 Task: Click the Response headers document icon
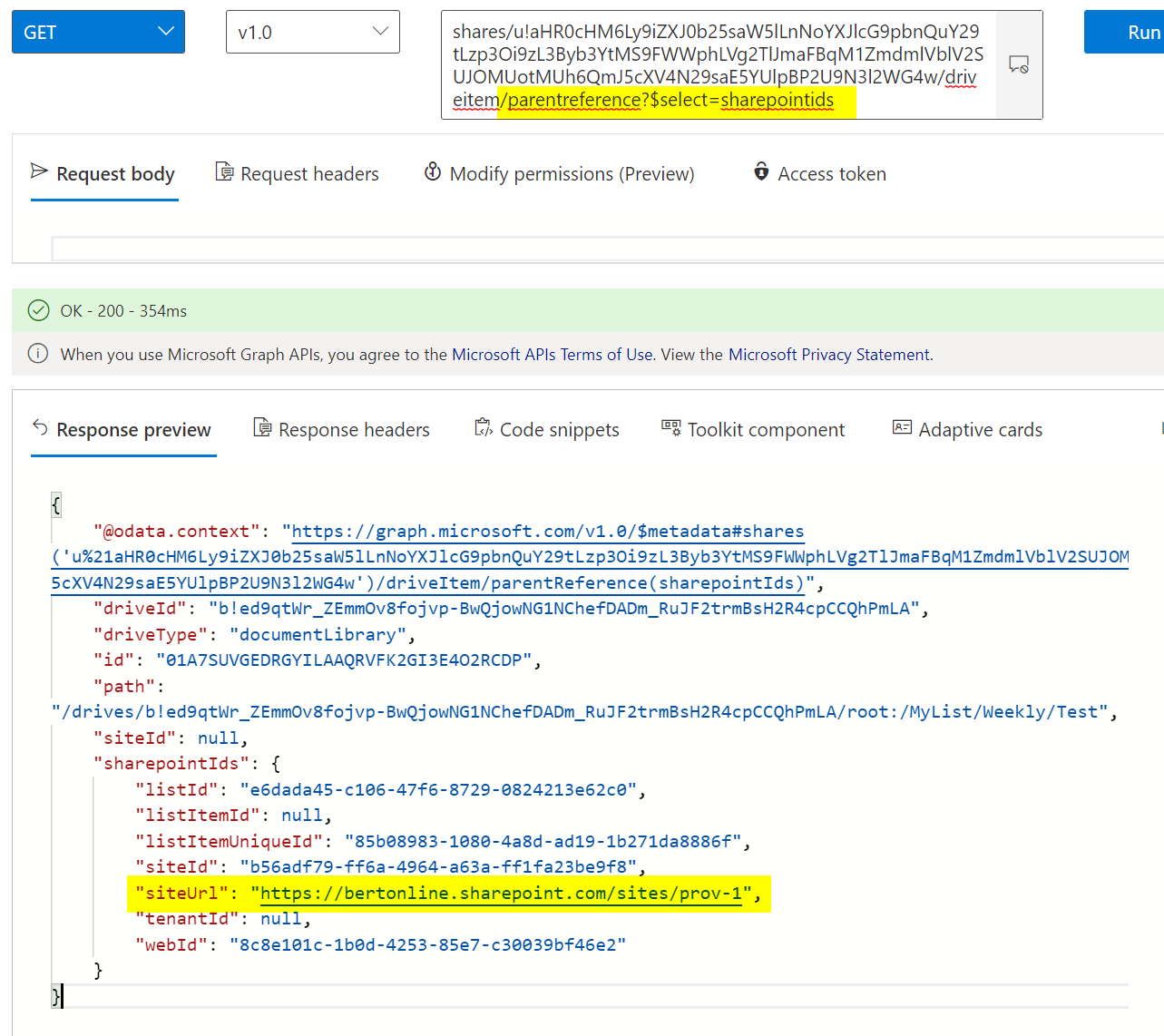pyautogui.click(x=263, y=428)
